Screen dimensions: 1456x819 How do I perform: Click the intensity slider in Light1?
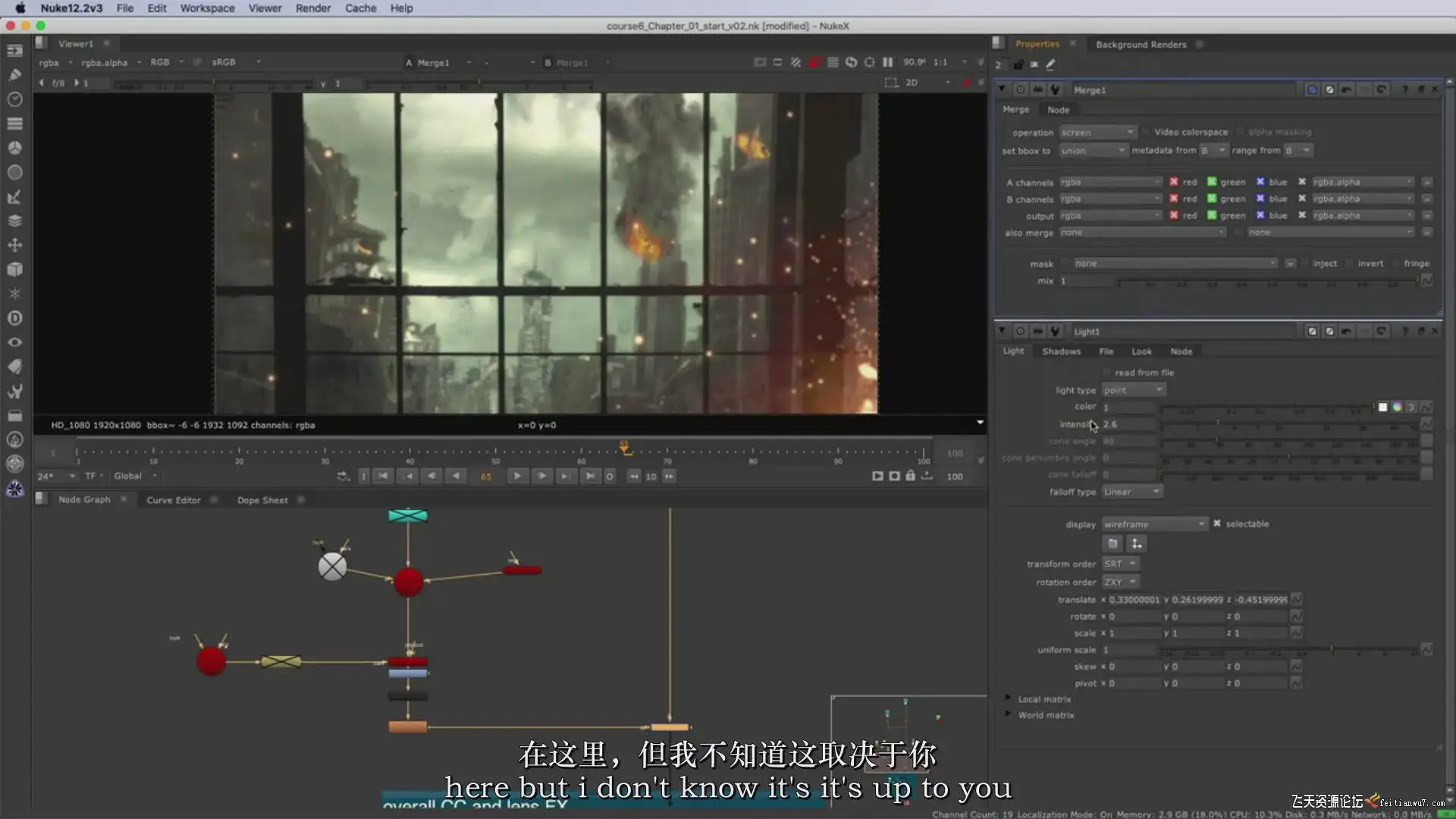(x=1288, y=424)
